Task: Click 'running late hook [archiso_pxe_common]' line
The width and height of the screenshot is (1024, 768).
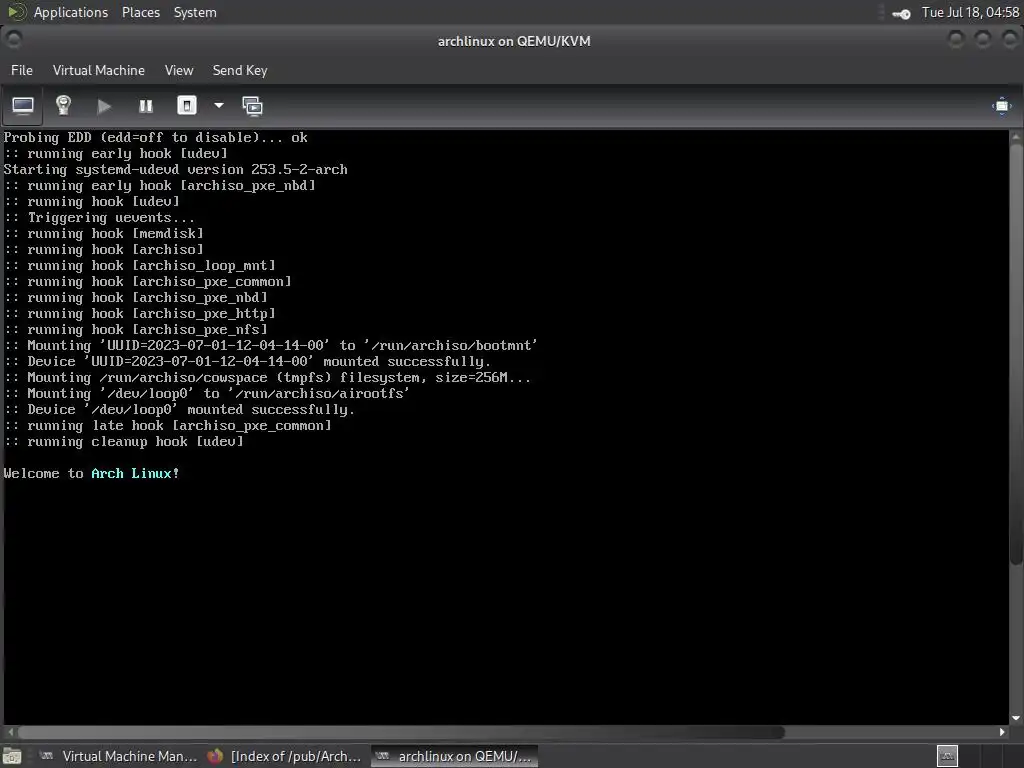Action: 168,426
